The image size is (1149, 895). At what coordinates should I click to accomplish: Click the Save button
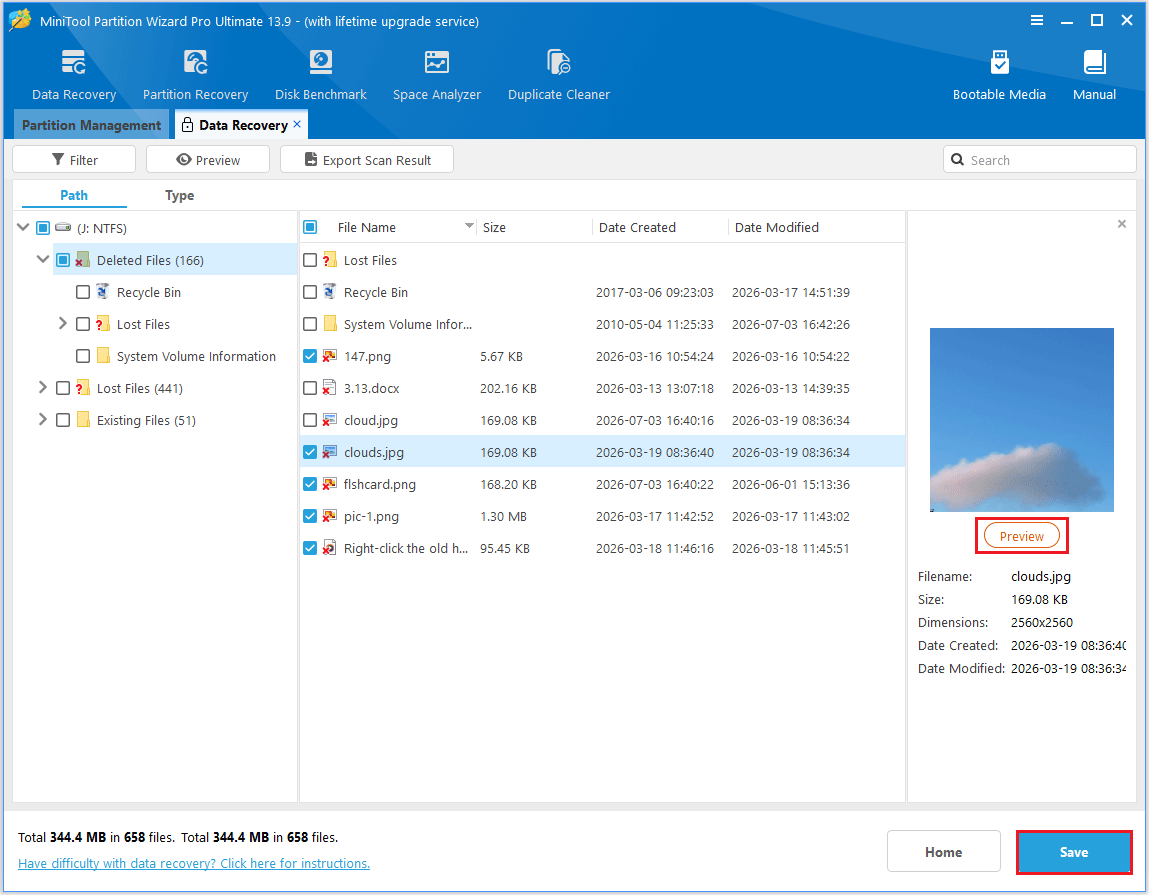tap(1074, 852)
